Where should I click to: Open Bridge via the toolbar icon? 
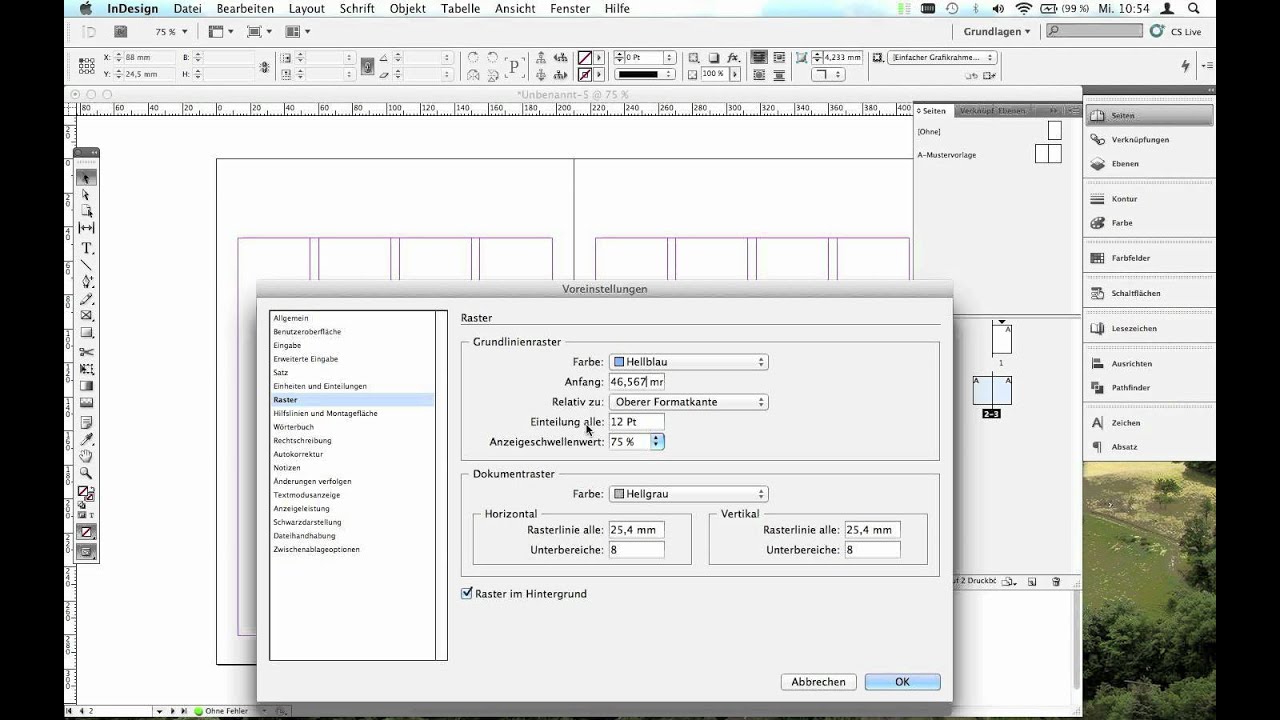tap(119, 31)
